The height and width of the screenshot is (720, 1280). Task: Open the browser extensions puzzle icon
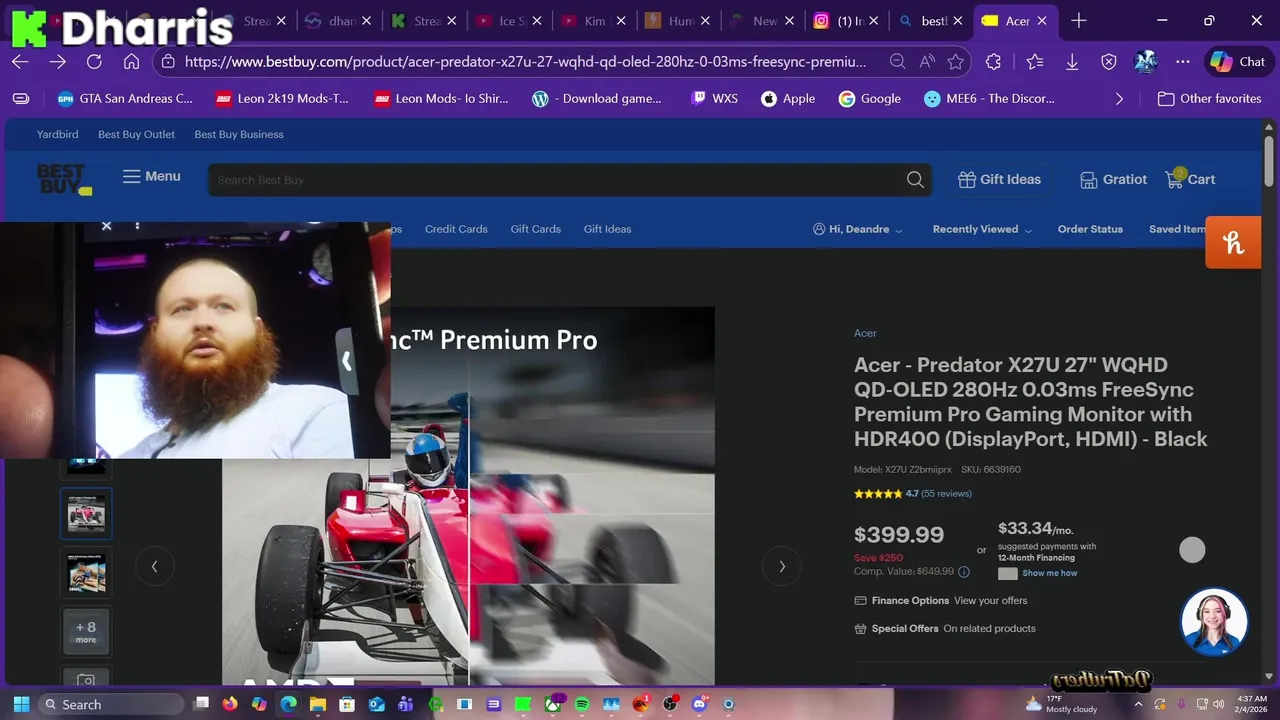993,62
